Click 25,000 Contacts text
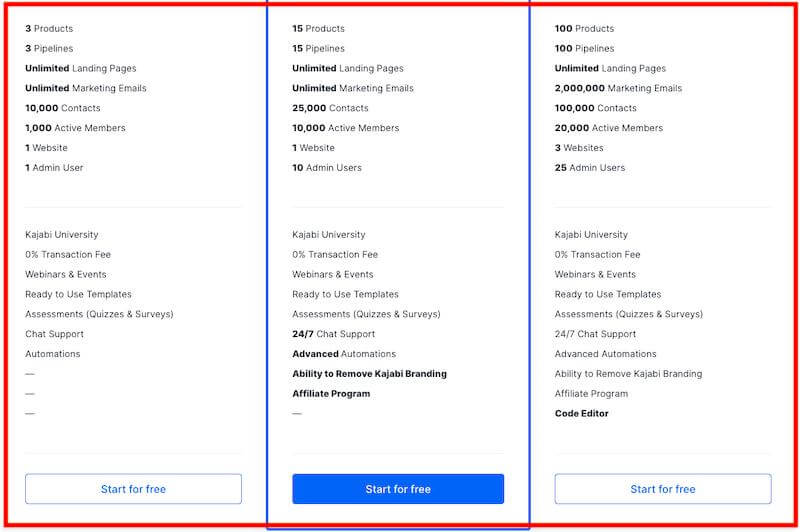The width and height of the screenshot is (800, 532). click(x=330, y=108)
